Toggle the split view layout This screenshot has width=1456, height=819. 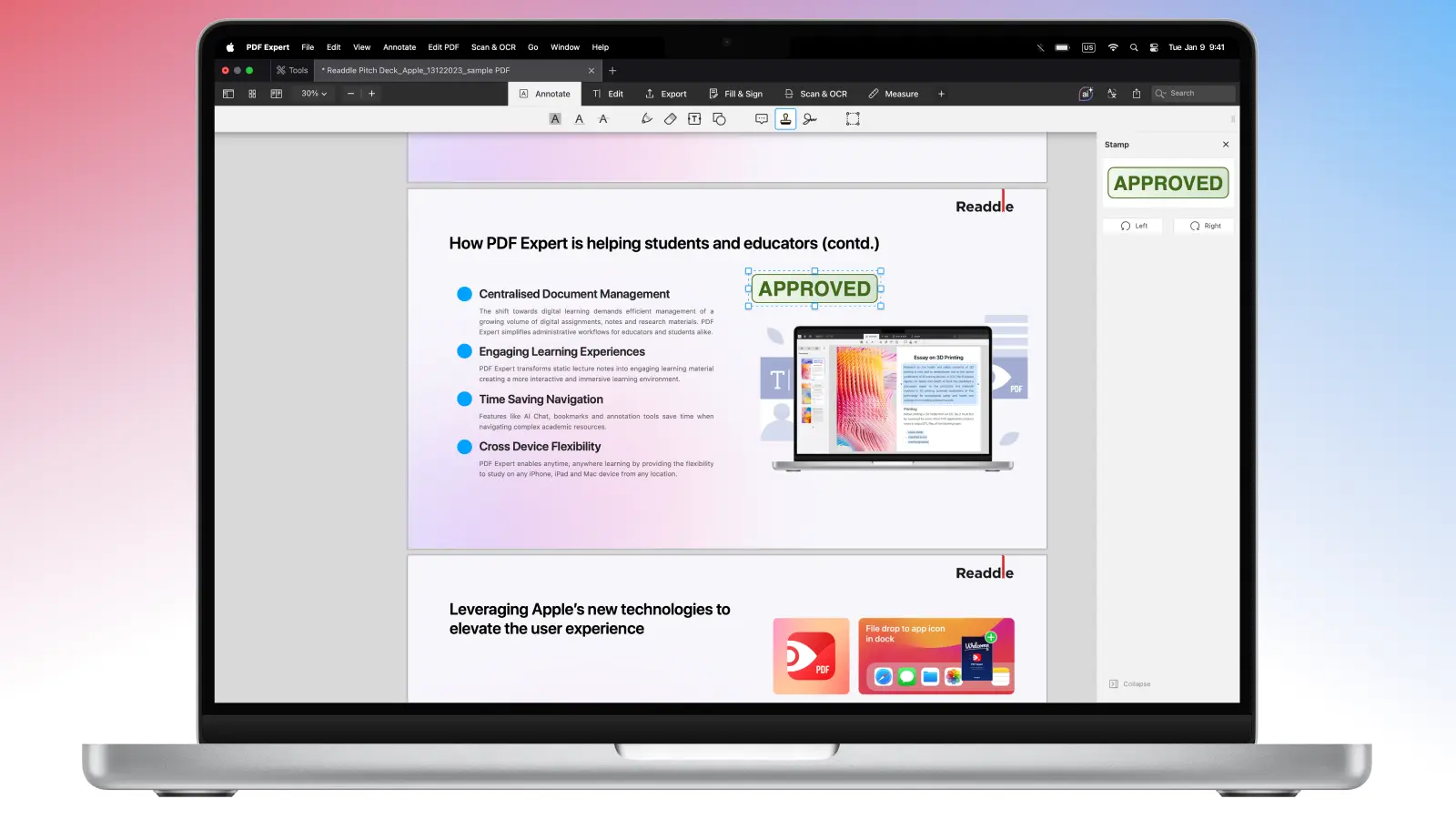[x=277, y=94]
